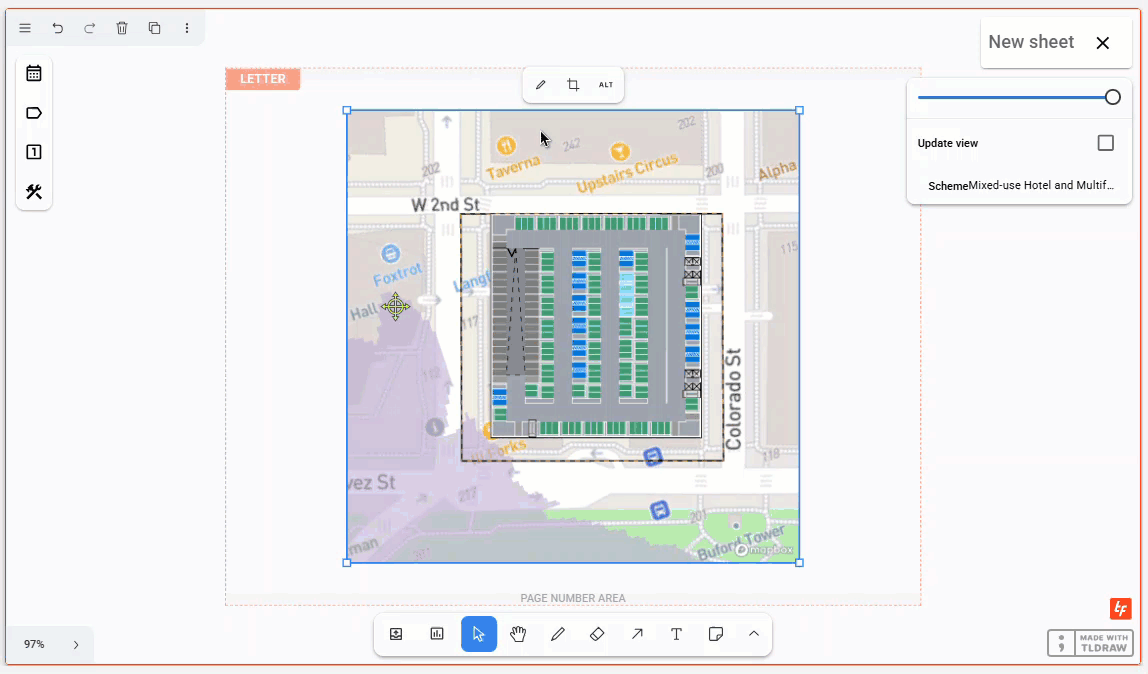Click the pencil edit icon above image

tap(541, 85)
